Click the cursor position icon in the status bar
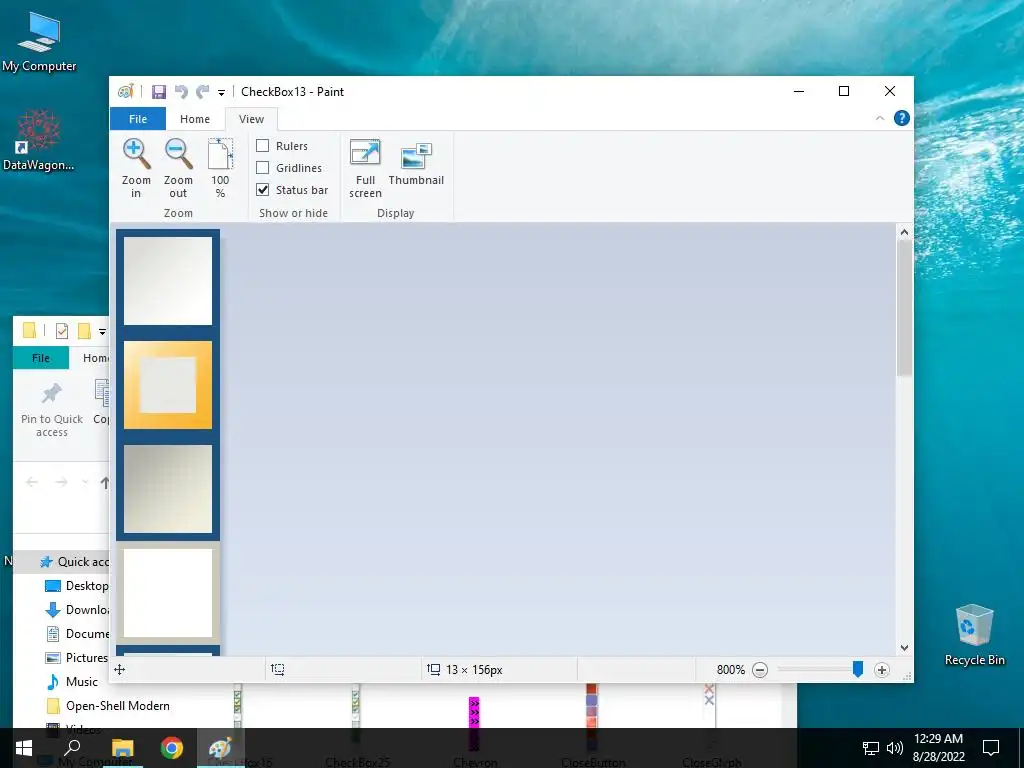Screen dimensions: 1024x768 120,669
